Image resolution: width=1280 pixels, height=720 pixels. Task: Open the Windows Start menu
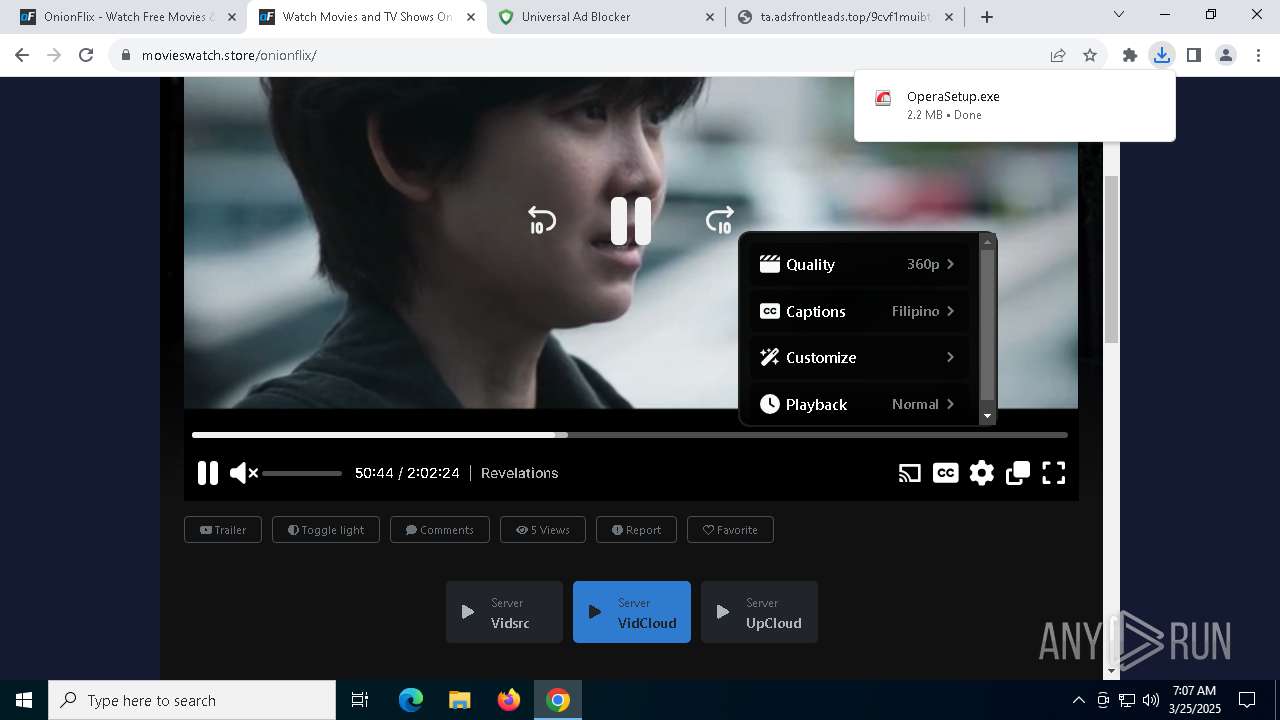coord(24,700)
